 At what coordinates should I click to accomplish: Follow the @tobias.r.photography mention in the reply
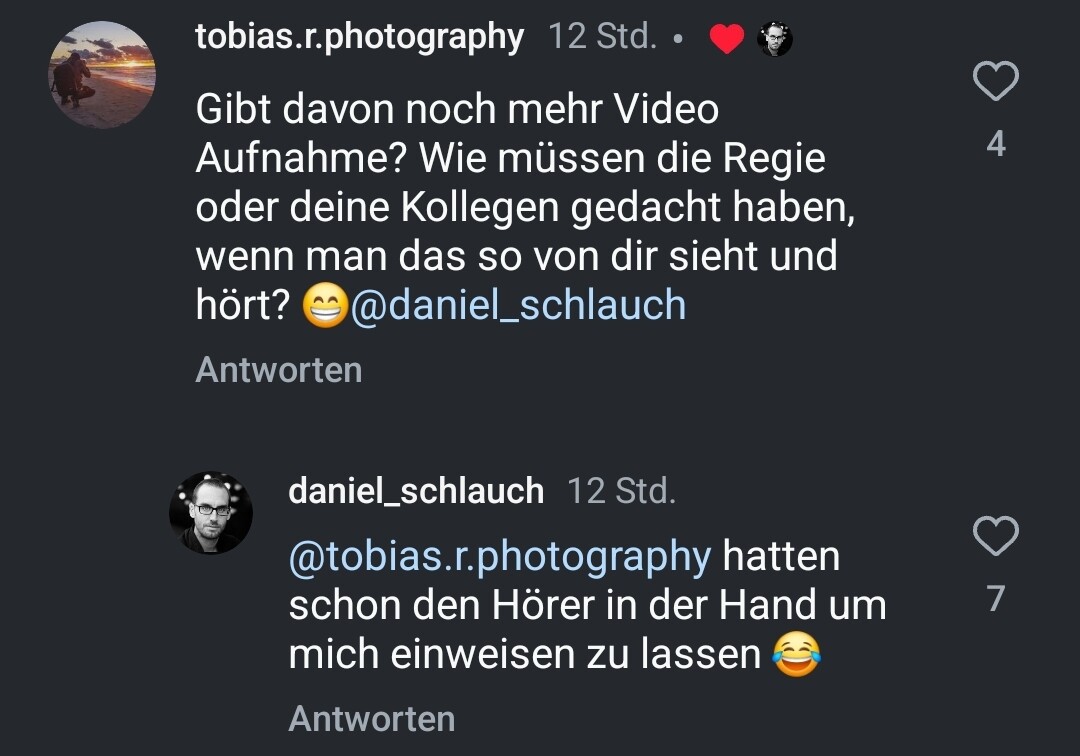[499, 556]
